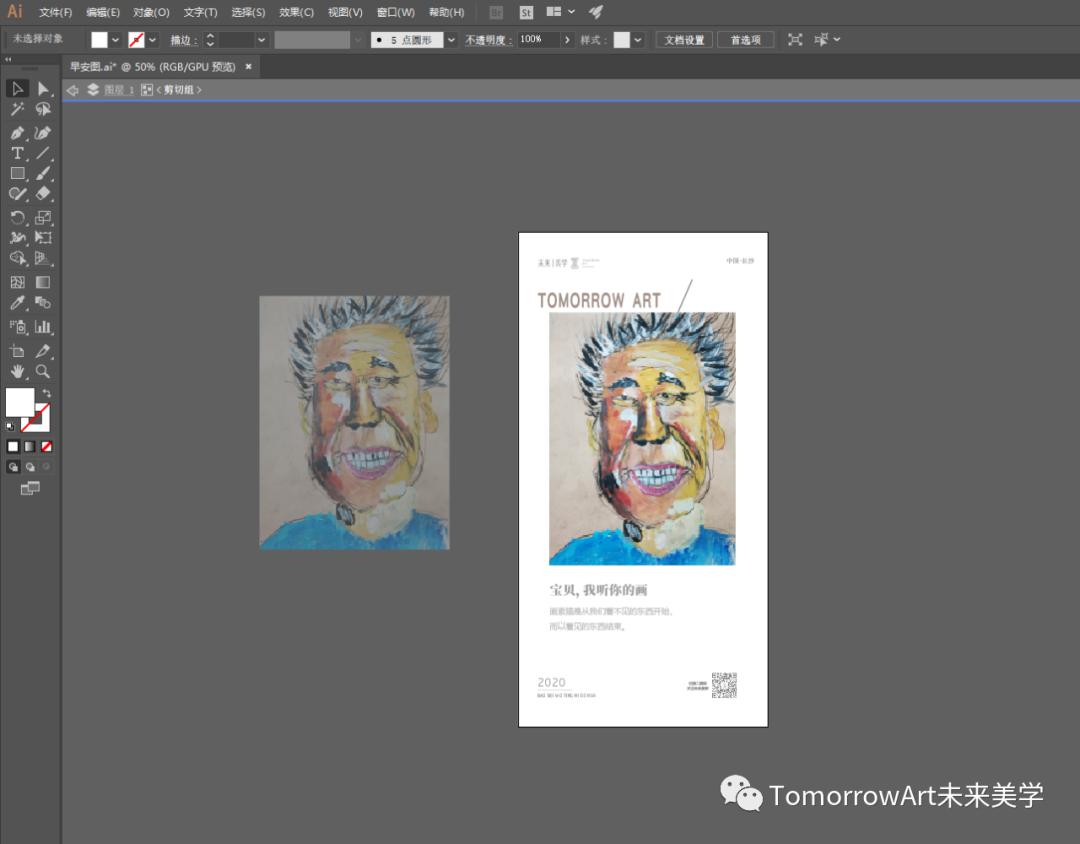Enable Draw Normal mode

click(x=13, y=466)
